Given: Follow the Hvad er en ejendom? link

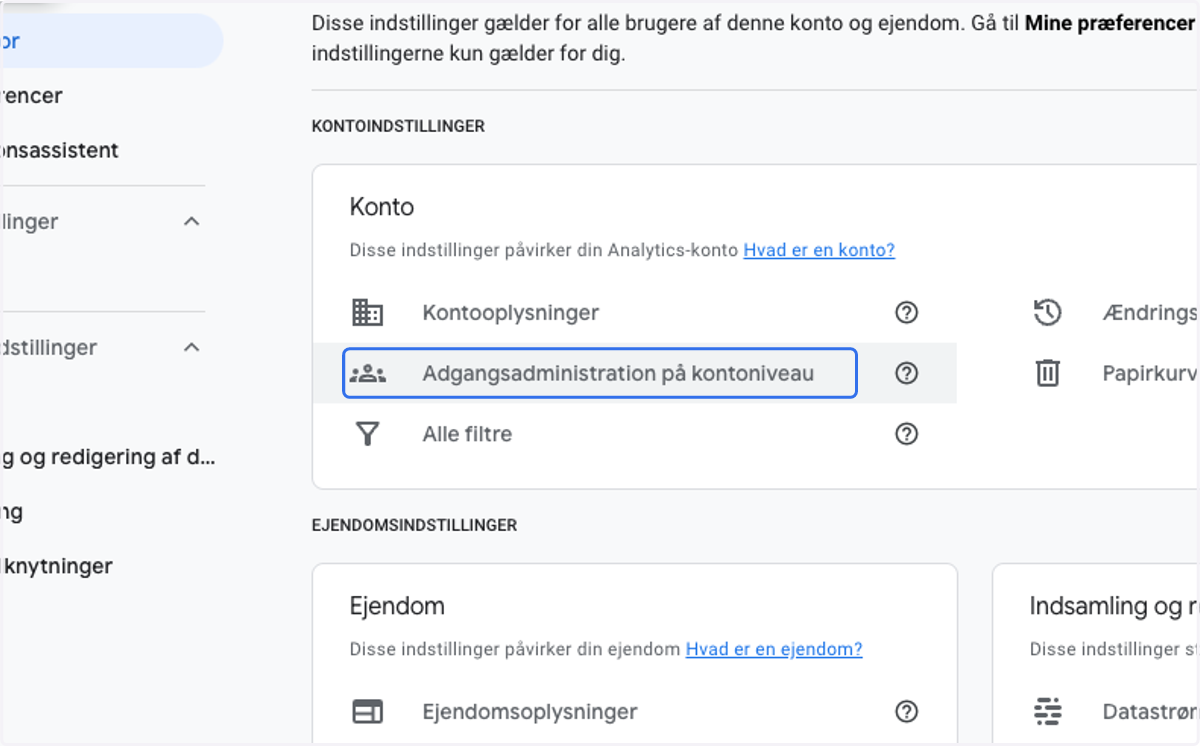Looking at the screenshot, I should tap(774, 649).
